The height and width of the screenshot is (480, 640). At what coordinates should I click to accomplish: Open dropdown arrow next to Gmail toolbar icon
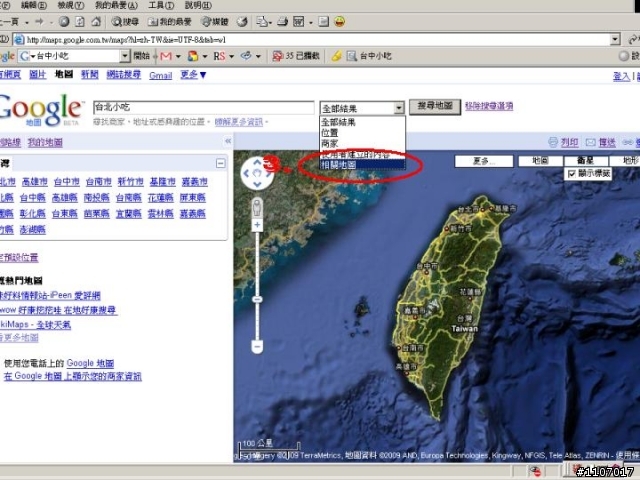tap(178, 56)
